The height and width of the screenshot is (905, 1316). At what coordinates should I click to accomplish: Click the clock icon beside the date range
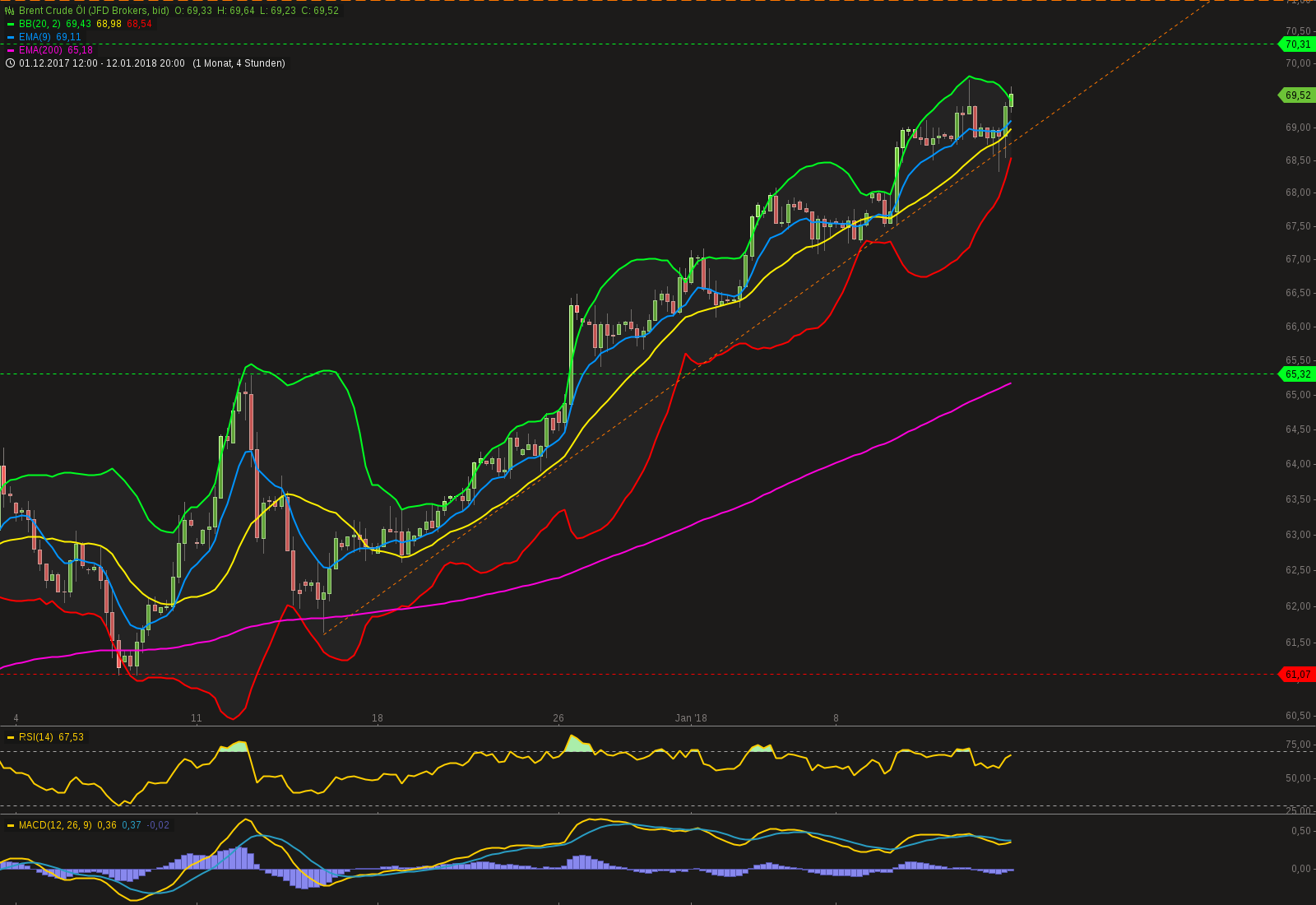pyautogui.click(x=10, y=63)
